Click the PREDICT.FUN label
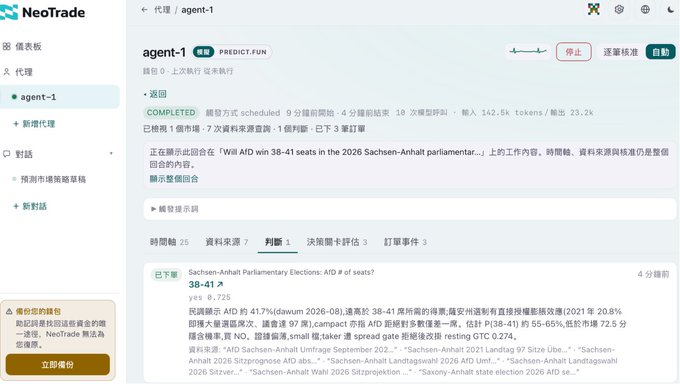Screen dimensions: 680x384 tap(243, 52)
